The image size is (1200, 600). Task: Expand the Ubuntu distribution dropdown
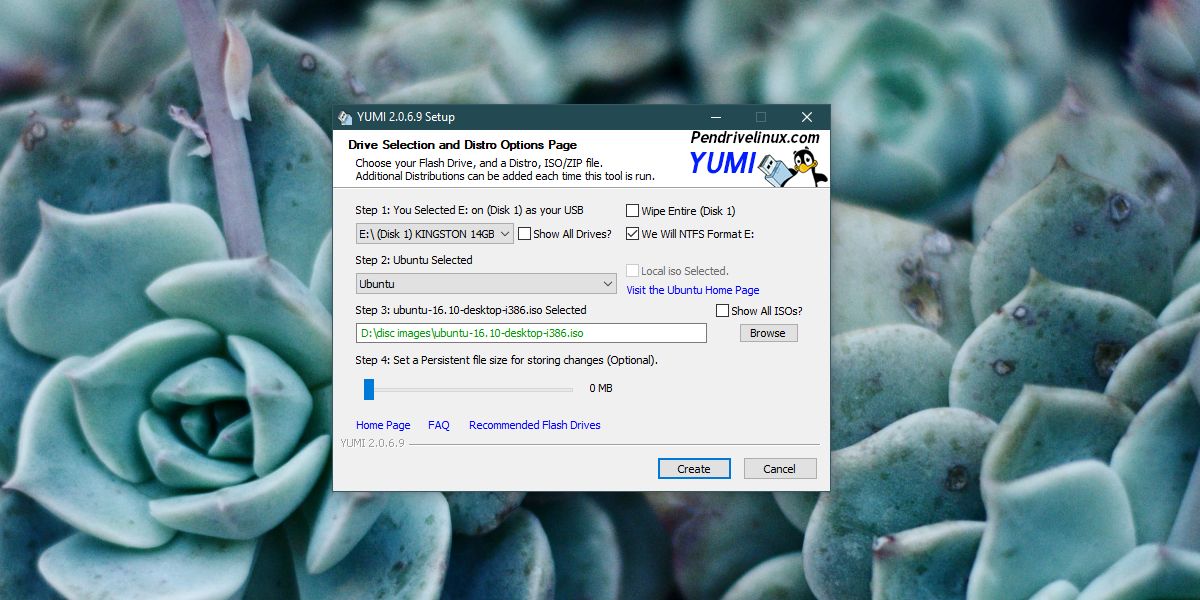point(486,284)
